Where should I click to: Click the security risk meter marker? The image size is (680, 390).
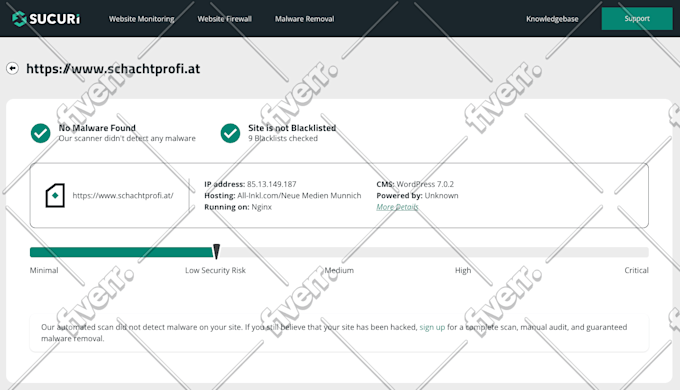216,251
